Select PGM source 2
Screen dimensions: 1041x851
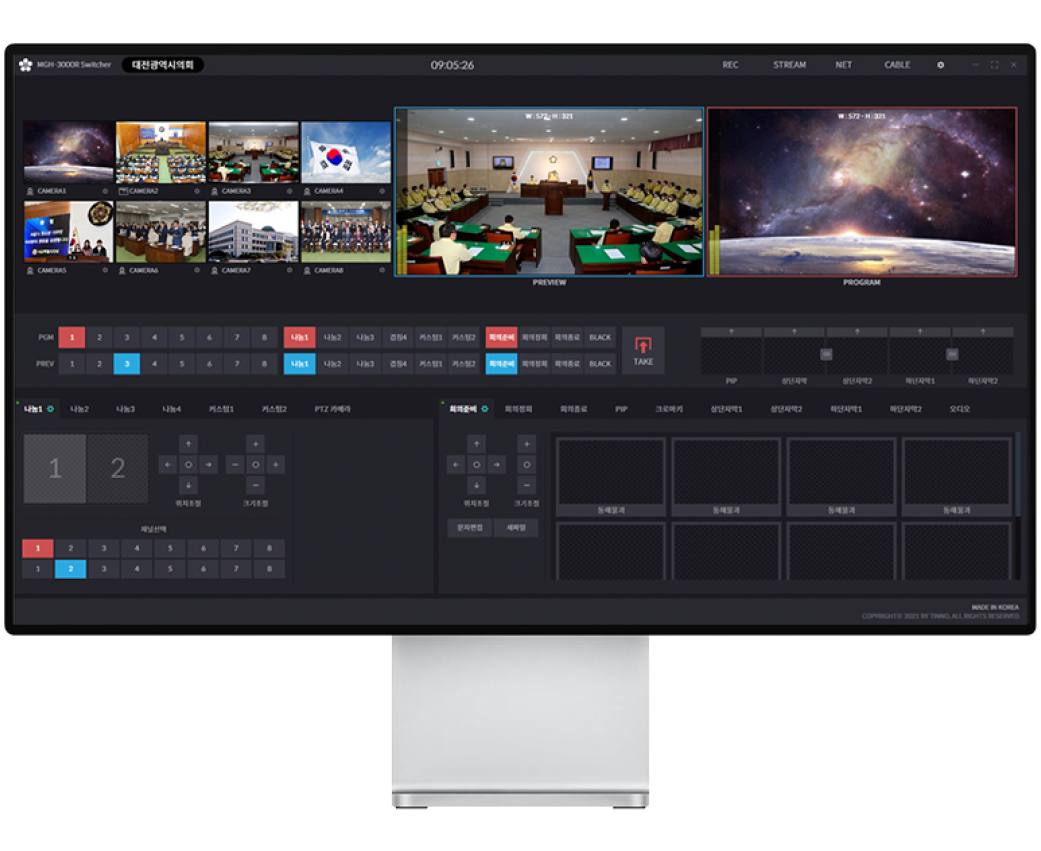pos(100,337)
